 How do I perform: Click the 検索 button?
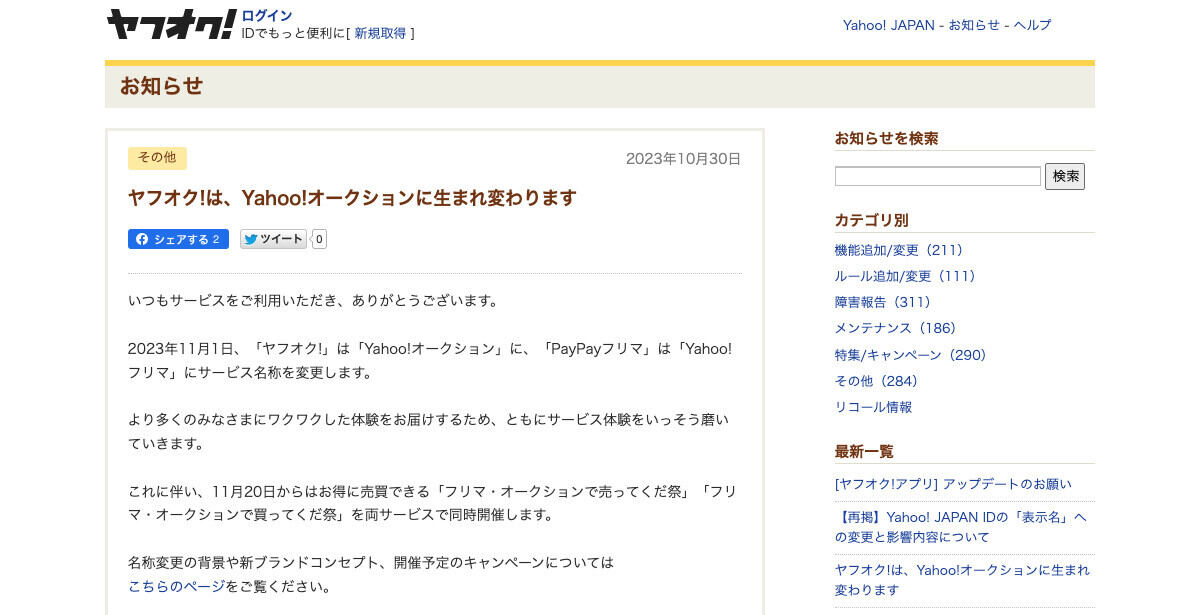tap(1065, 176)
